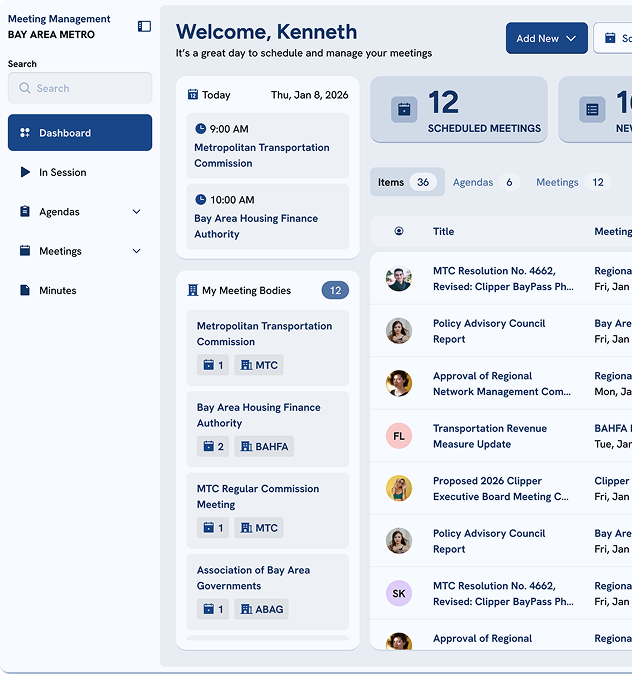
Task: Click the ABAG organization tag
Action: [261, 609]
